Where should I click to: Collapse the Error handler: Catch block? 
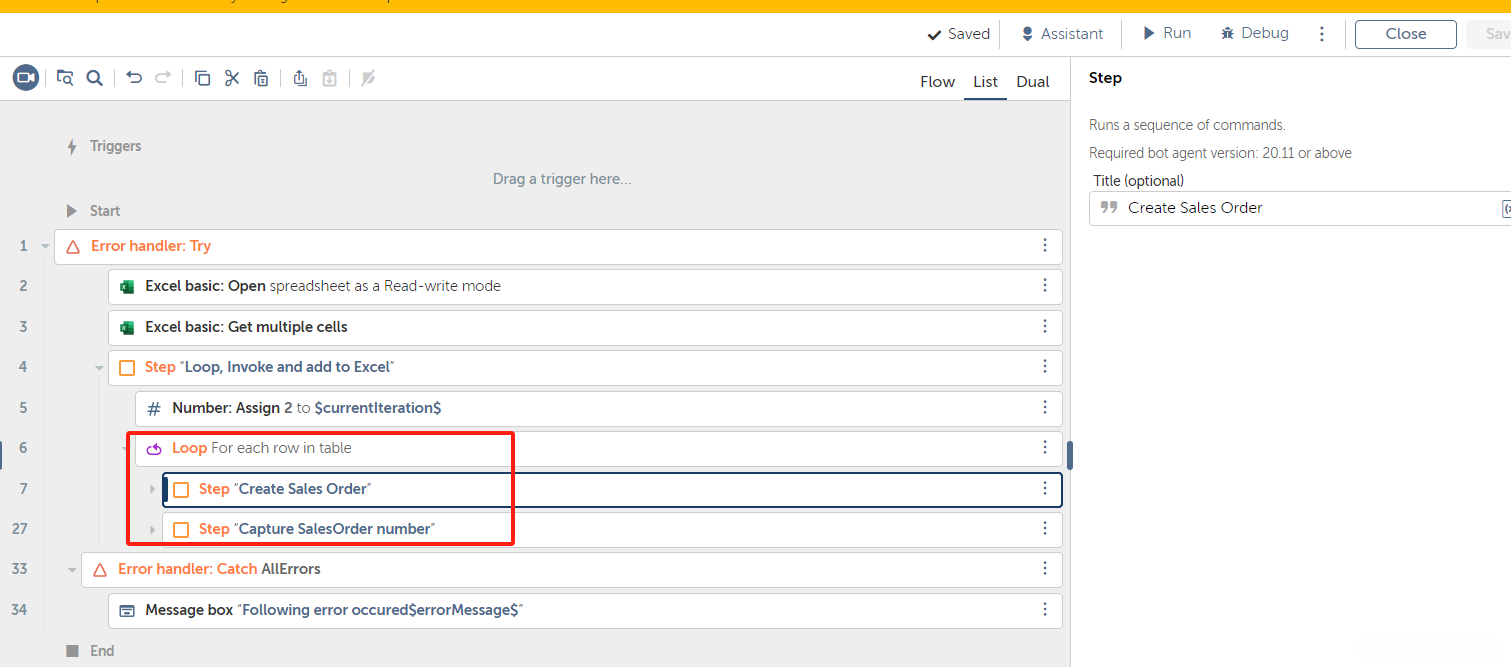[x=72, y=570]
